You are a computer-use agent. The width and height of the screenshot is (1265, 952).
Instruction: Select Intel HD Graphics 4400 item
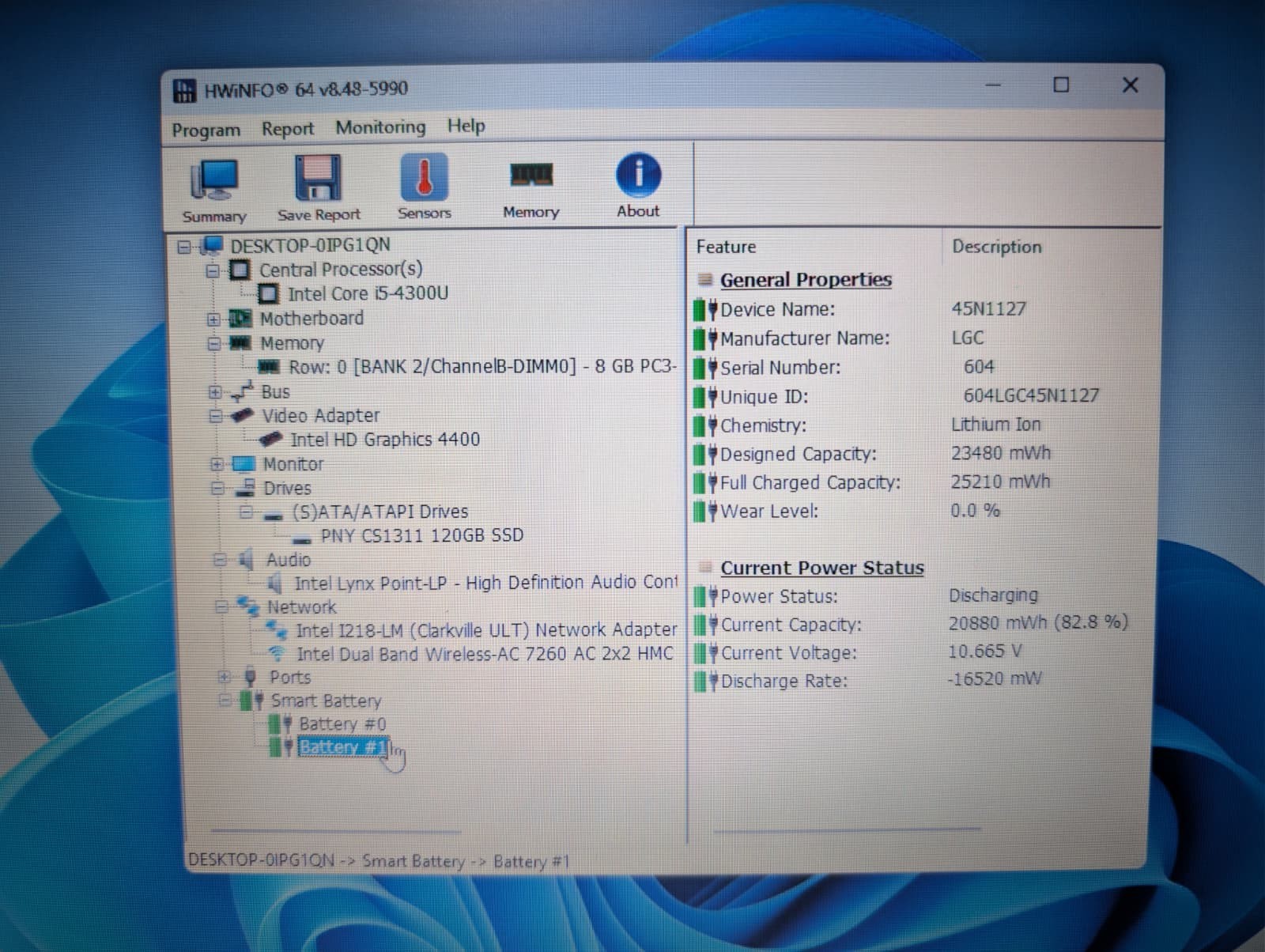(385, 440)
